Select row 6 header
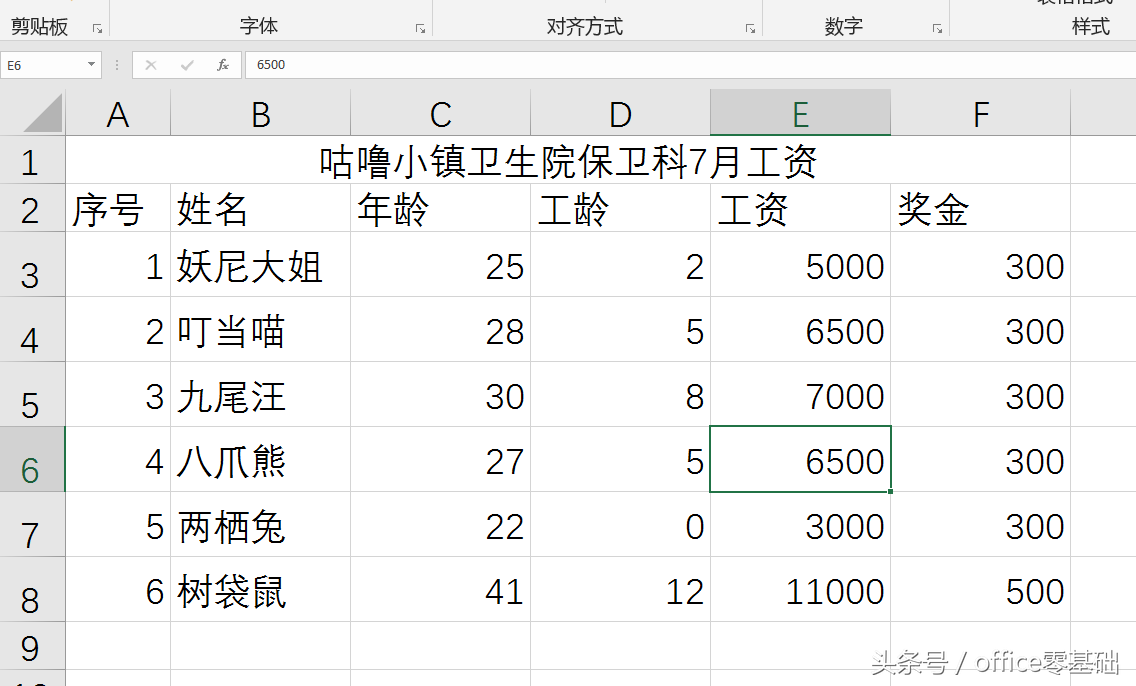The width and height of the screenshot is (1136, 686). coord(33,459)
